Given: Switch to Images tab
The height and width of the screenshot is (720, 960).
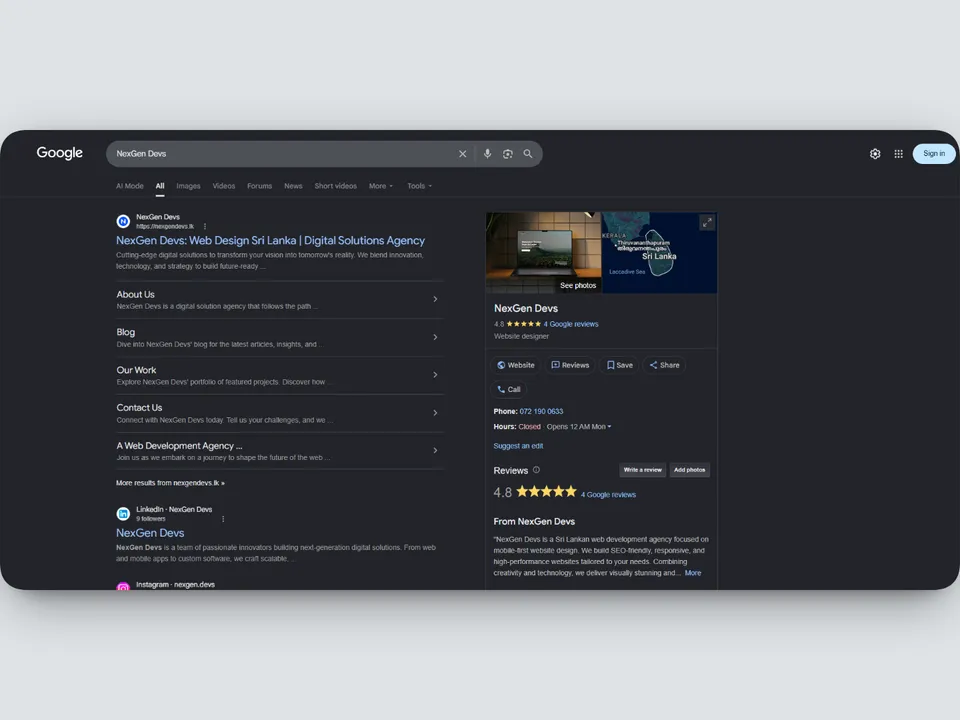Looking at the screenshot, I should point(189,186).
